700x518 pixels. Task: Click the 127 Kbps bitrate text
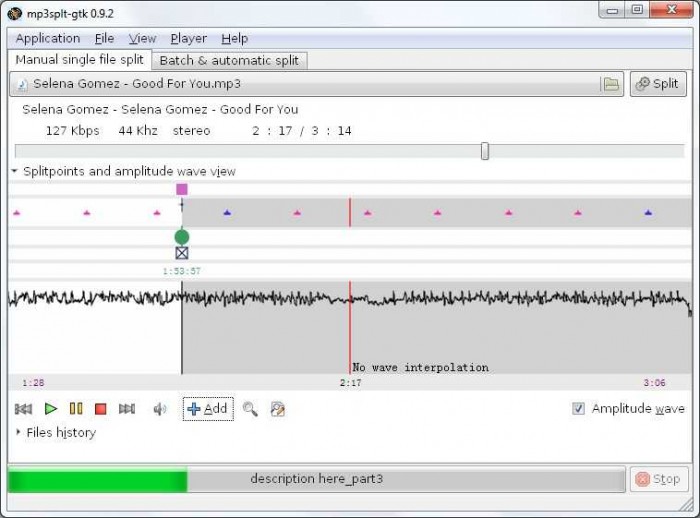(72, 131)
